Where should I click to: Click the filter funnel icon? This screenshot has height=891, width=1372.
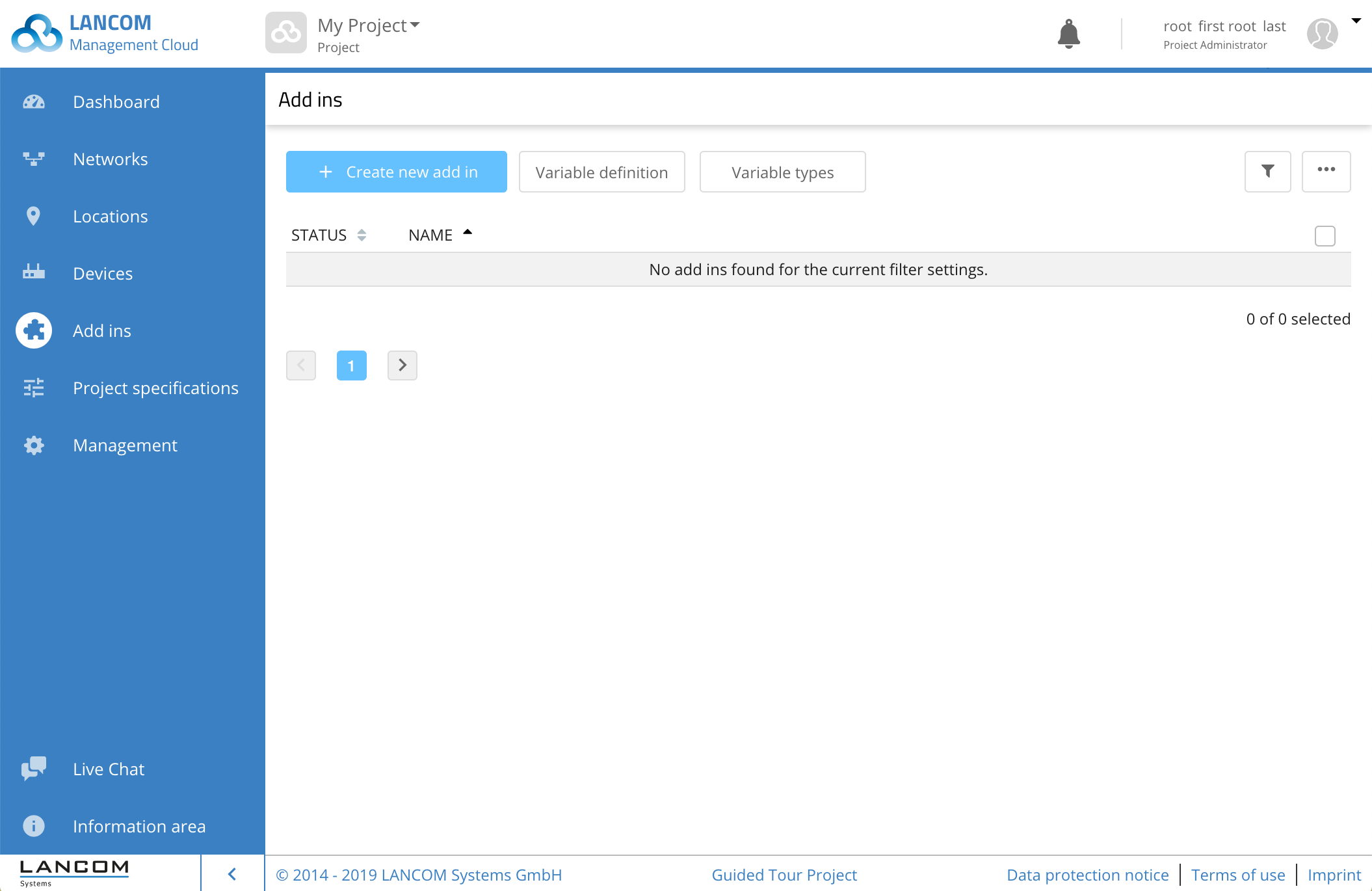[x=1267, y=171]
